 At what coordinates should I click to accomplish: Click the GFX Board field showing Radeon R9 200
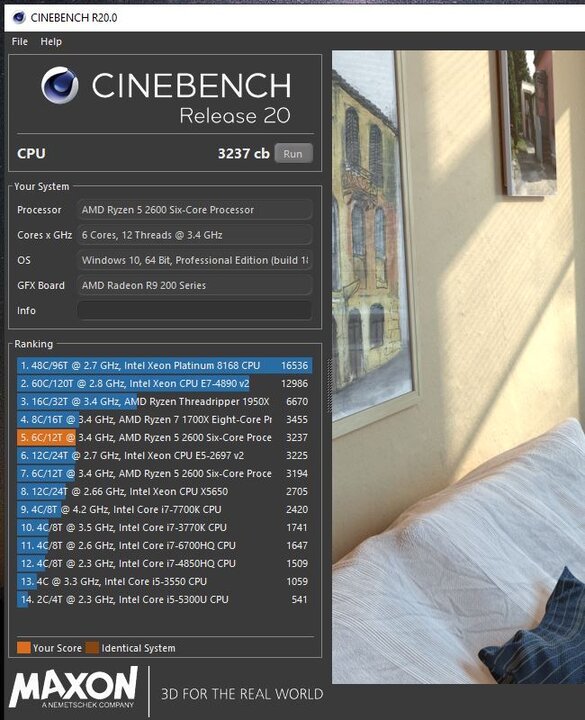[x=195, y=286]
